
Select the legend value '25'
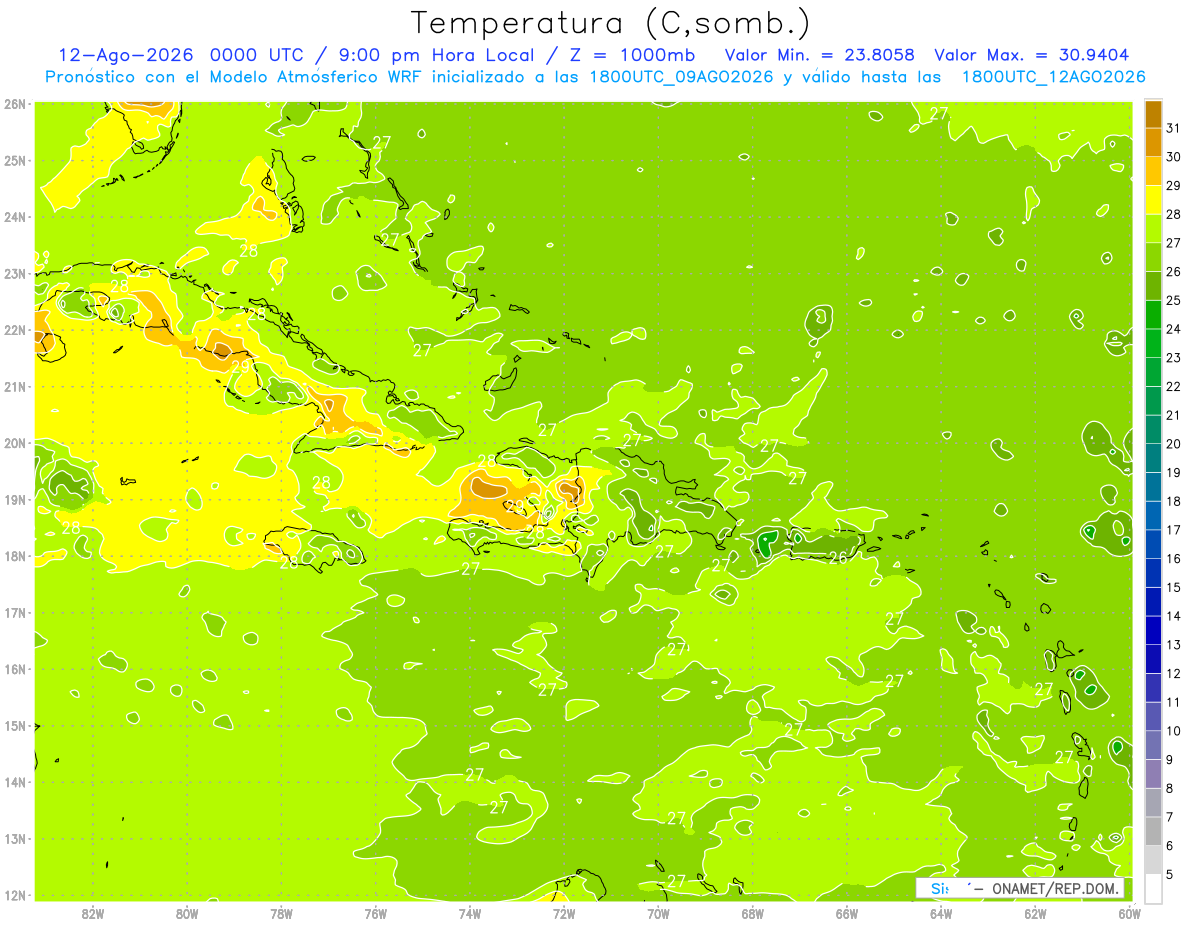click(1174, 300)
